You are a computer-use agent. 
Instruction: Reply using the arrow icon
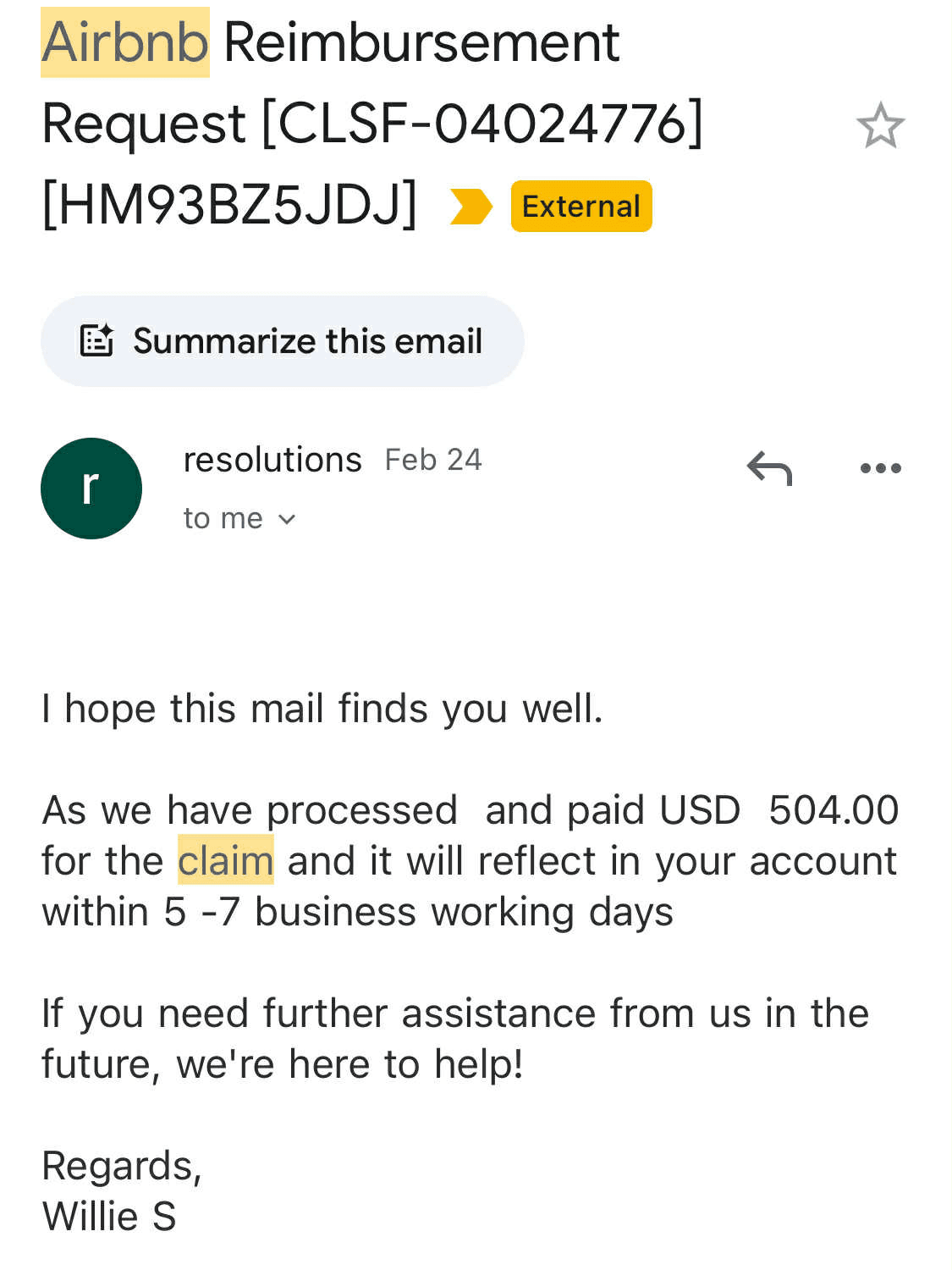click(768, 467)
